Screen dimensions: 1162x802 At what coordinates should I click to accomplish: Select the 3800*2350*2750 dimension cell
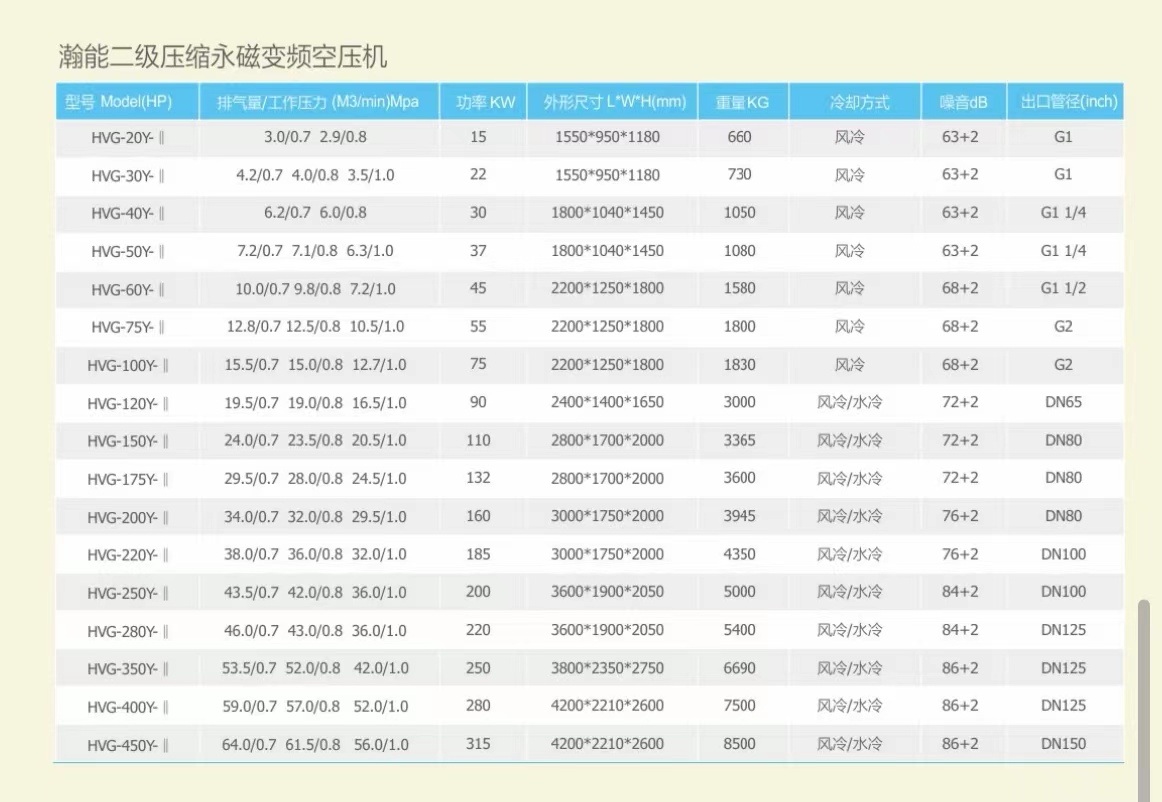[607, 668]
